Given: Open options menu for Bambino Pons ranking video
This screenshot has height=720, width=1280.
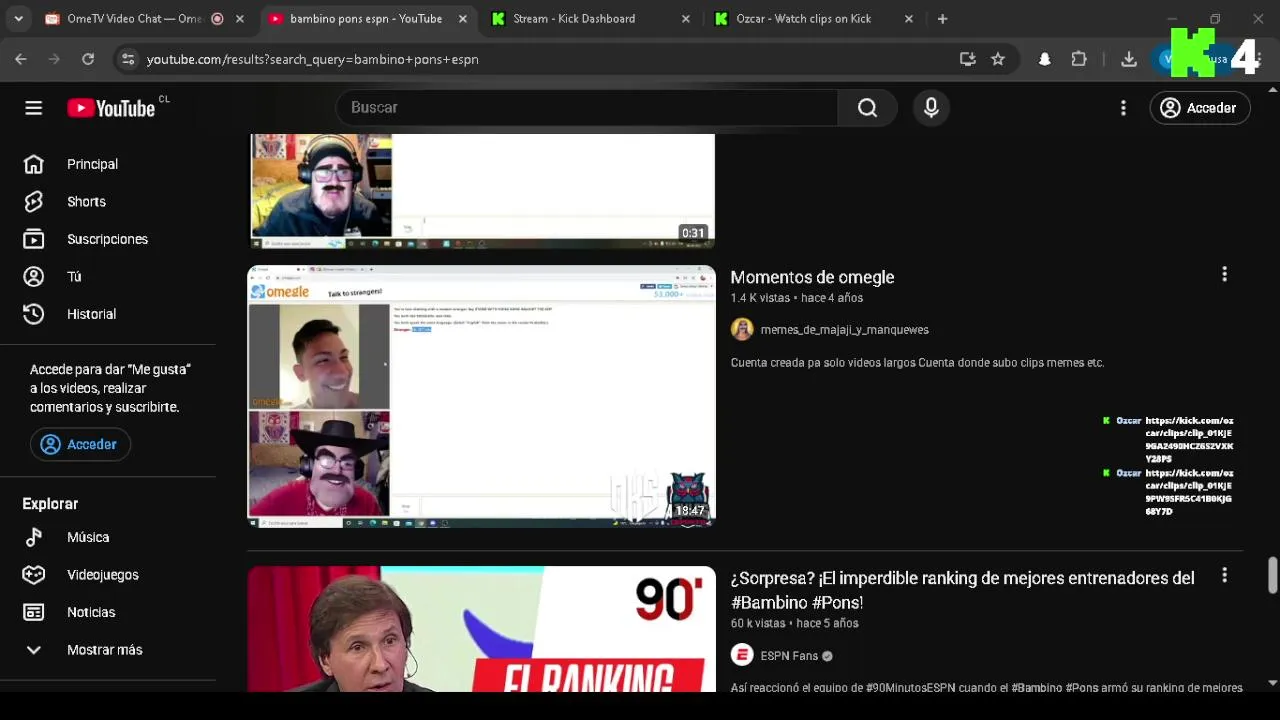Looking at the screenshot, I should (1224, 575).
